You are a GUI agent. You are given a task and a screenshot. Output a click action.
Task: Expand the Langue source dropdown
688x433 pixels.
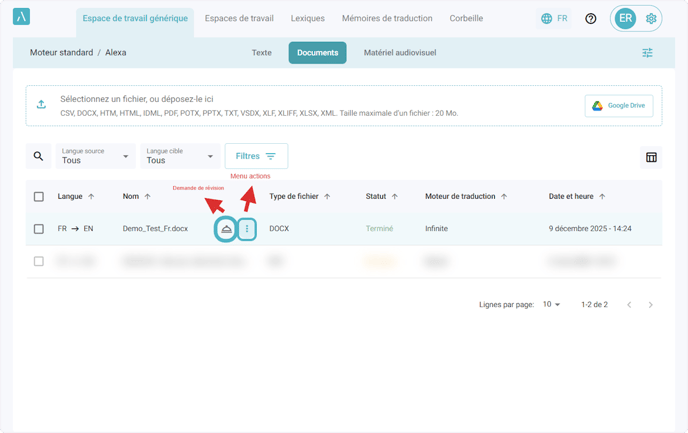(x=95, y=156)
